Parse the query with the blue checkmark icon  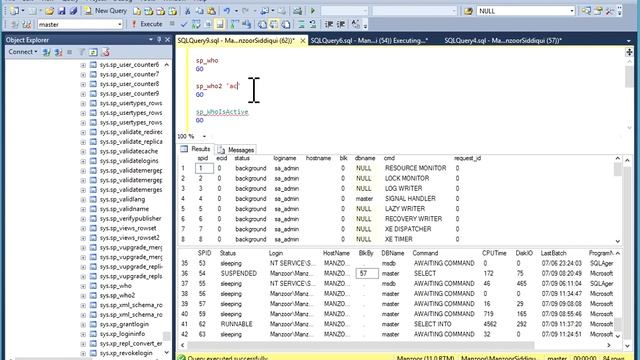coord(184,24)
